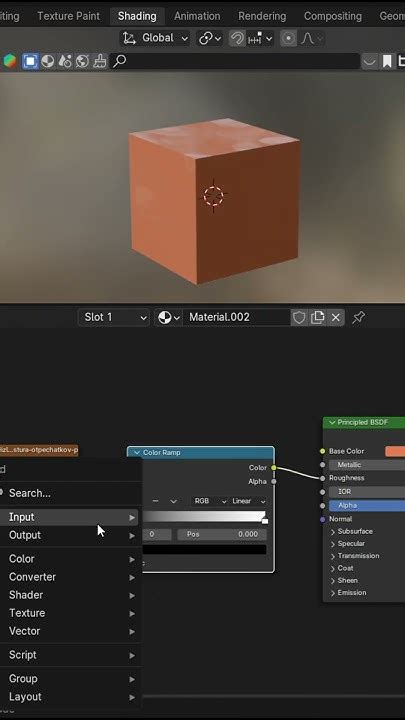Toggle the fake user shield icon
This screenshot has height=720, width=405.
click(x=299, y=317)
